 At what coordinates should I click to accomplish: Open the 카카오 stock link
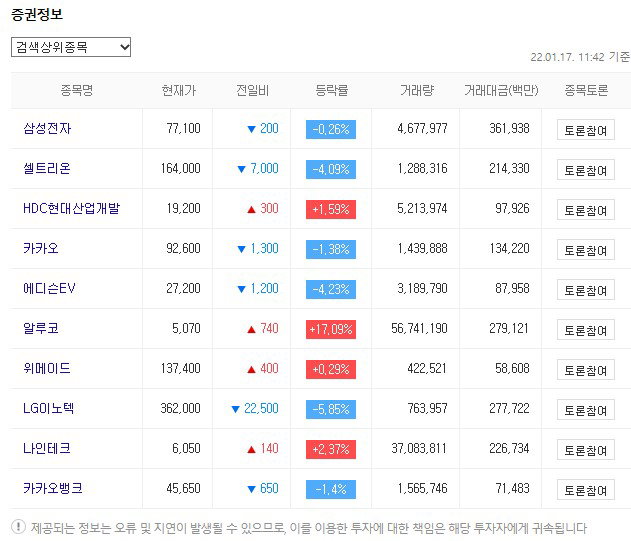point(41,248)
